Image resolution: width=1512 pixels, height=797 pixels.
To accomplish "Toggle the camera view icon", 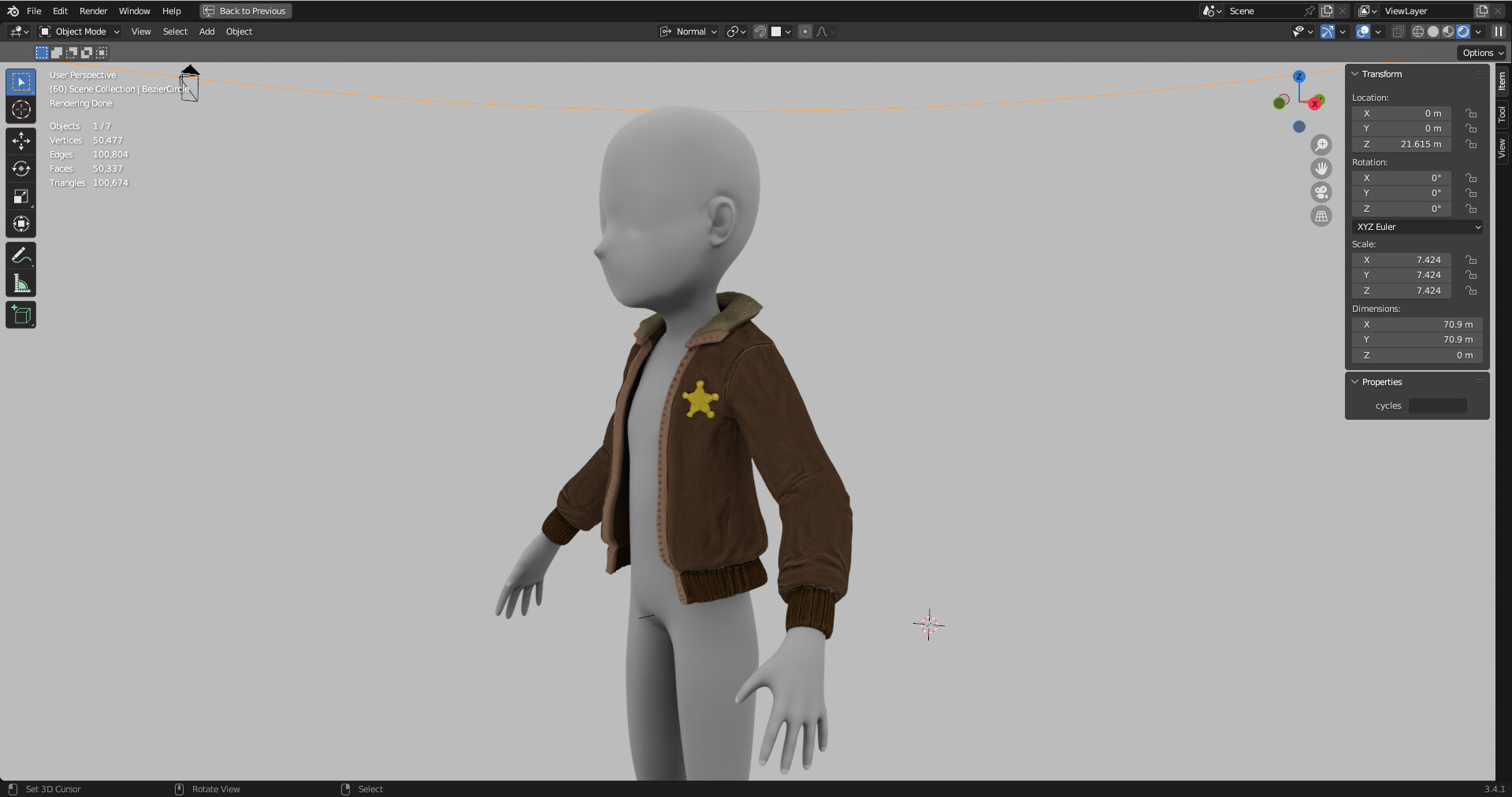I will coord(1321,192).
